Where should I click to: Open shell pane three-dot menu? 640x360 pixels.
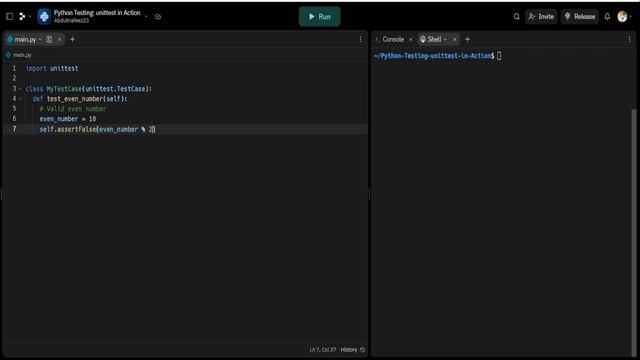629,39
